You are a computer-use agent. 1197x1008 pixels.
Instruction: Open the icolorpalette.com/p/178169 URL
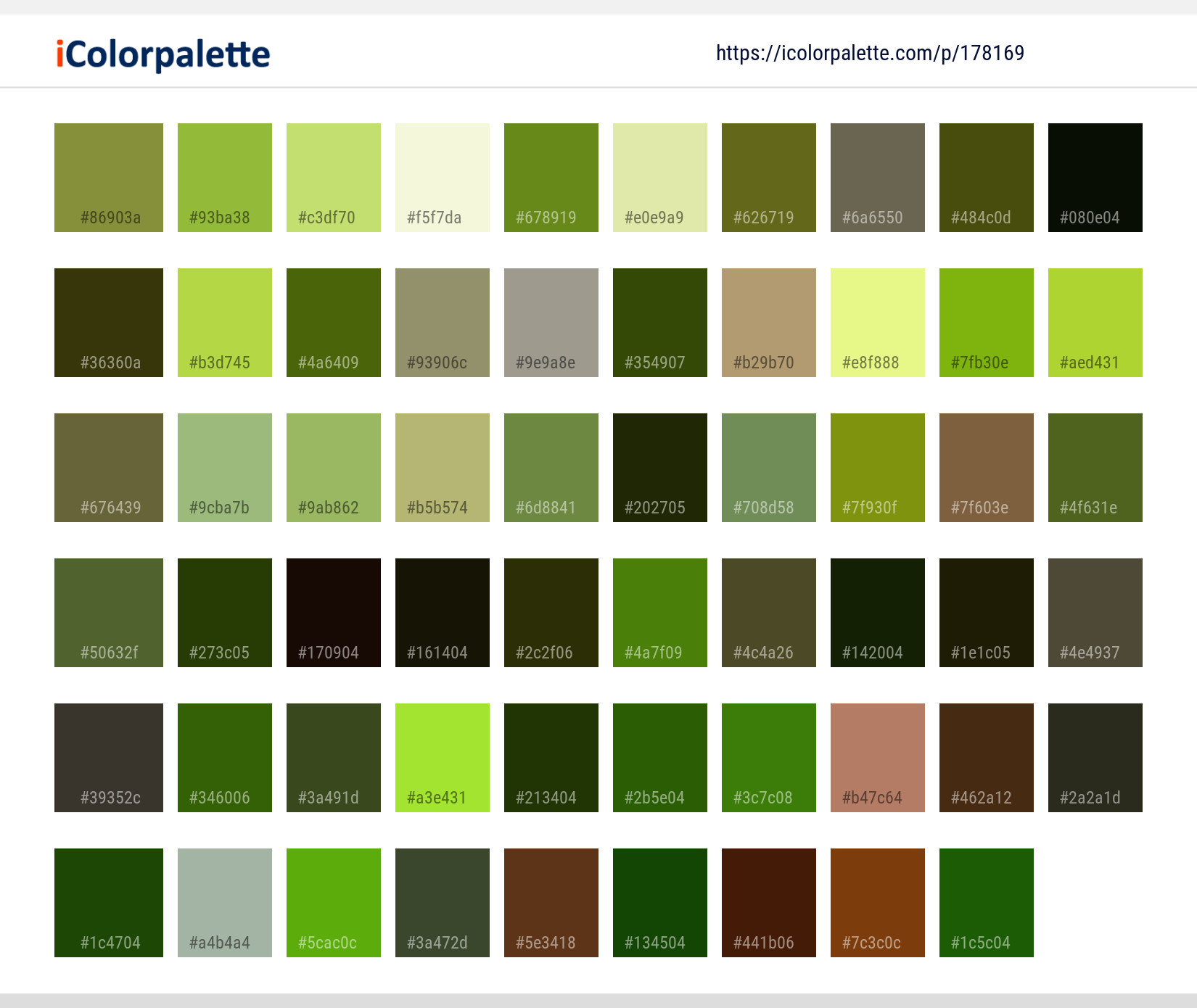click(x=870, y=53)
